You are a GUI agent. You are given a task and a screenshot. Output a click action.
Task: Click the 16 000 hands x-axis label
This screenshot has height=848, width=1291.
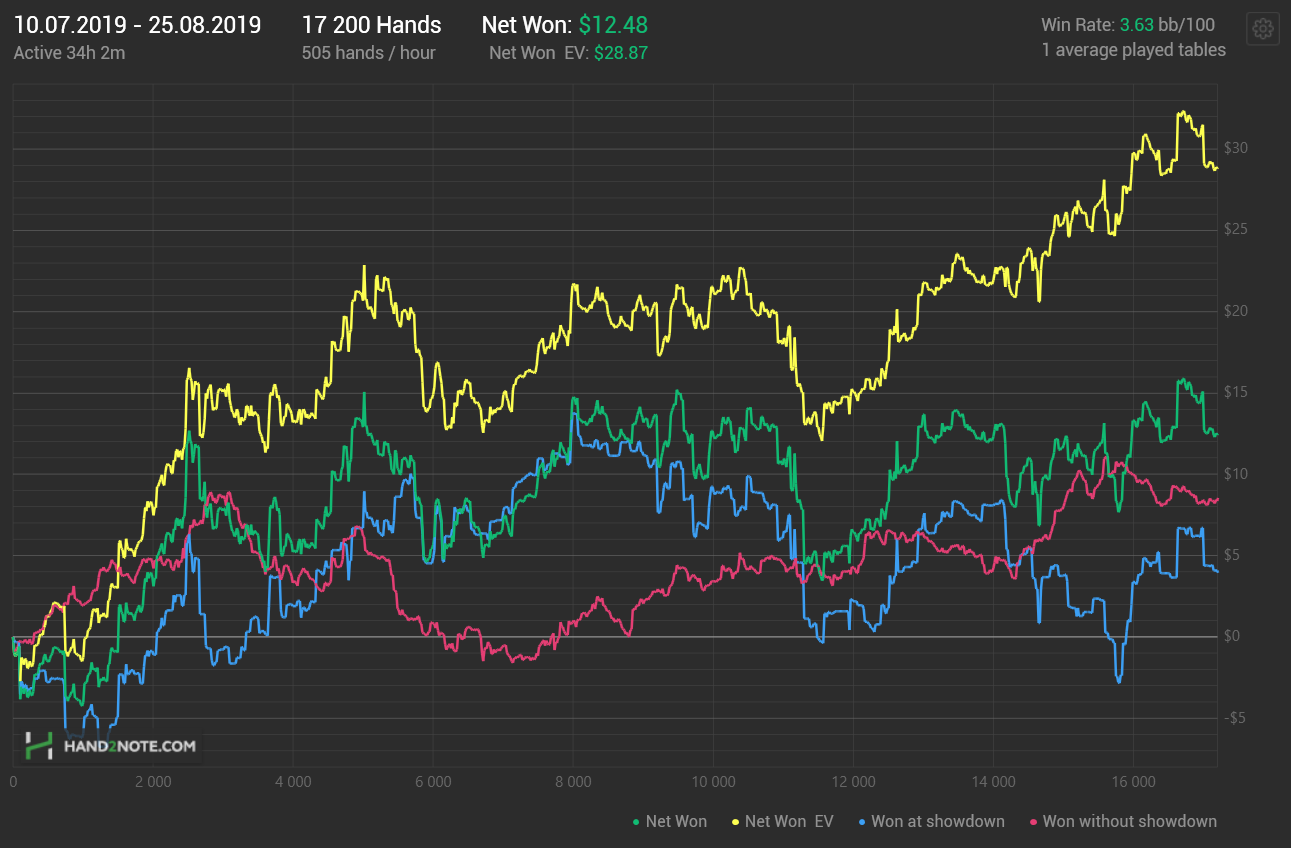tap(1132, 782)
